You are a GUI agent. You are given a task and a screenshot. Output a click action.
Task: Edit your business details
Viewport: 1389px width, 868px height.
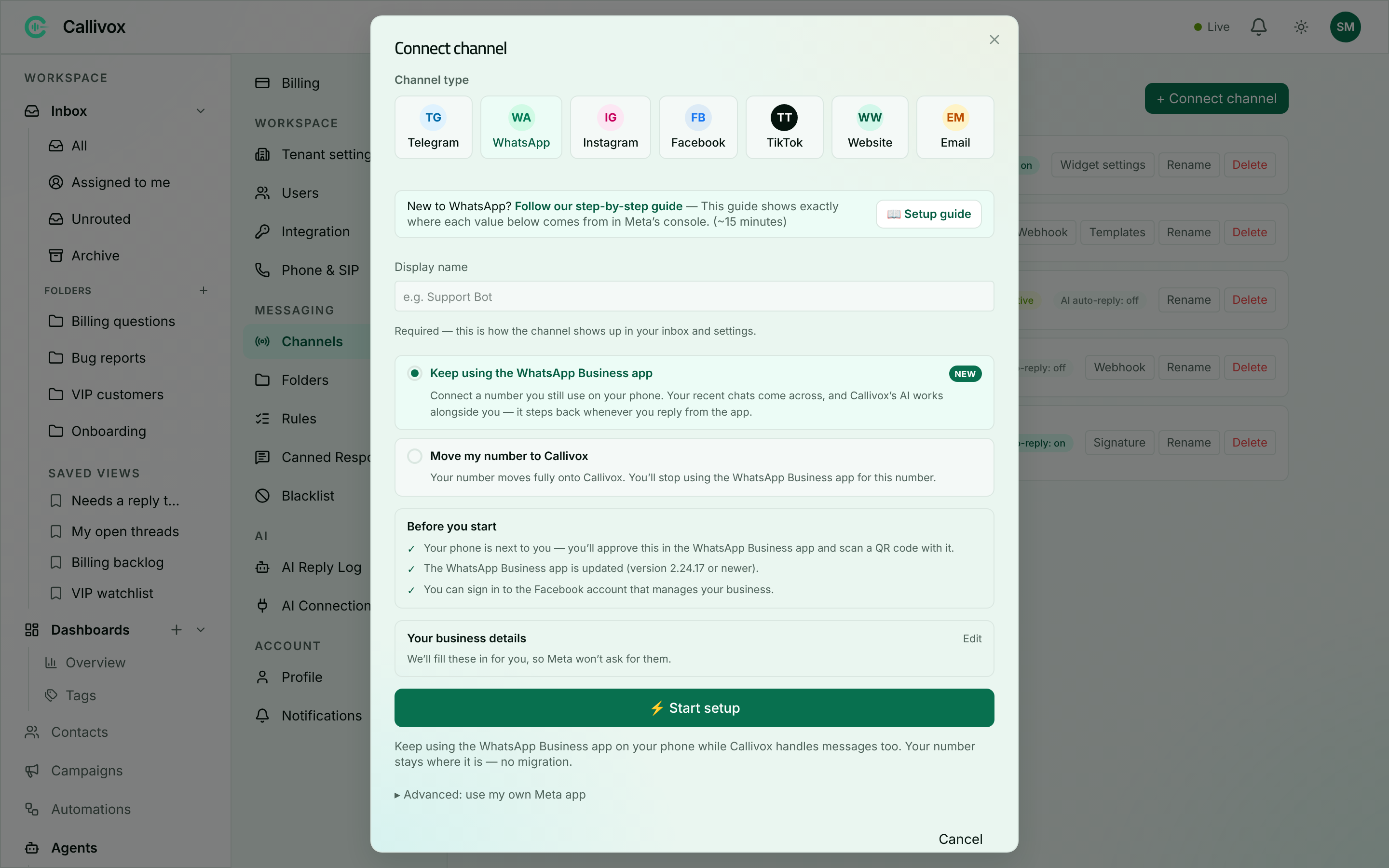tap(972, 638)
